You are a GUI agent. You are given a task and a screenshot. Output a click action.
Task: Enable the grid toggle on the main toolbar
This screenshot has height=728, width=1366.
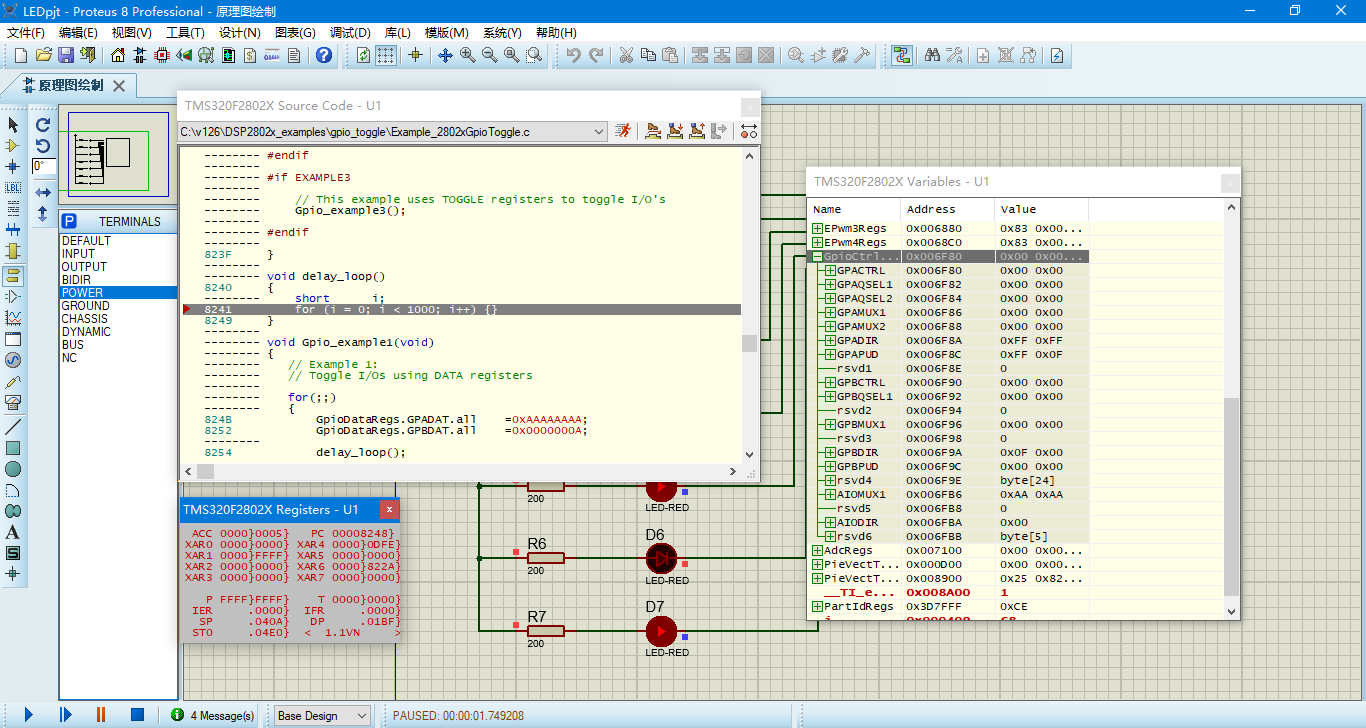click(x=387, y=56)
